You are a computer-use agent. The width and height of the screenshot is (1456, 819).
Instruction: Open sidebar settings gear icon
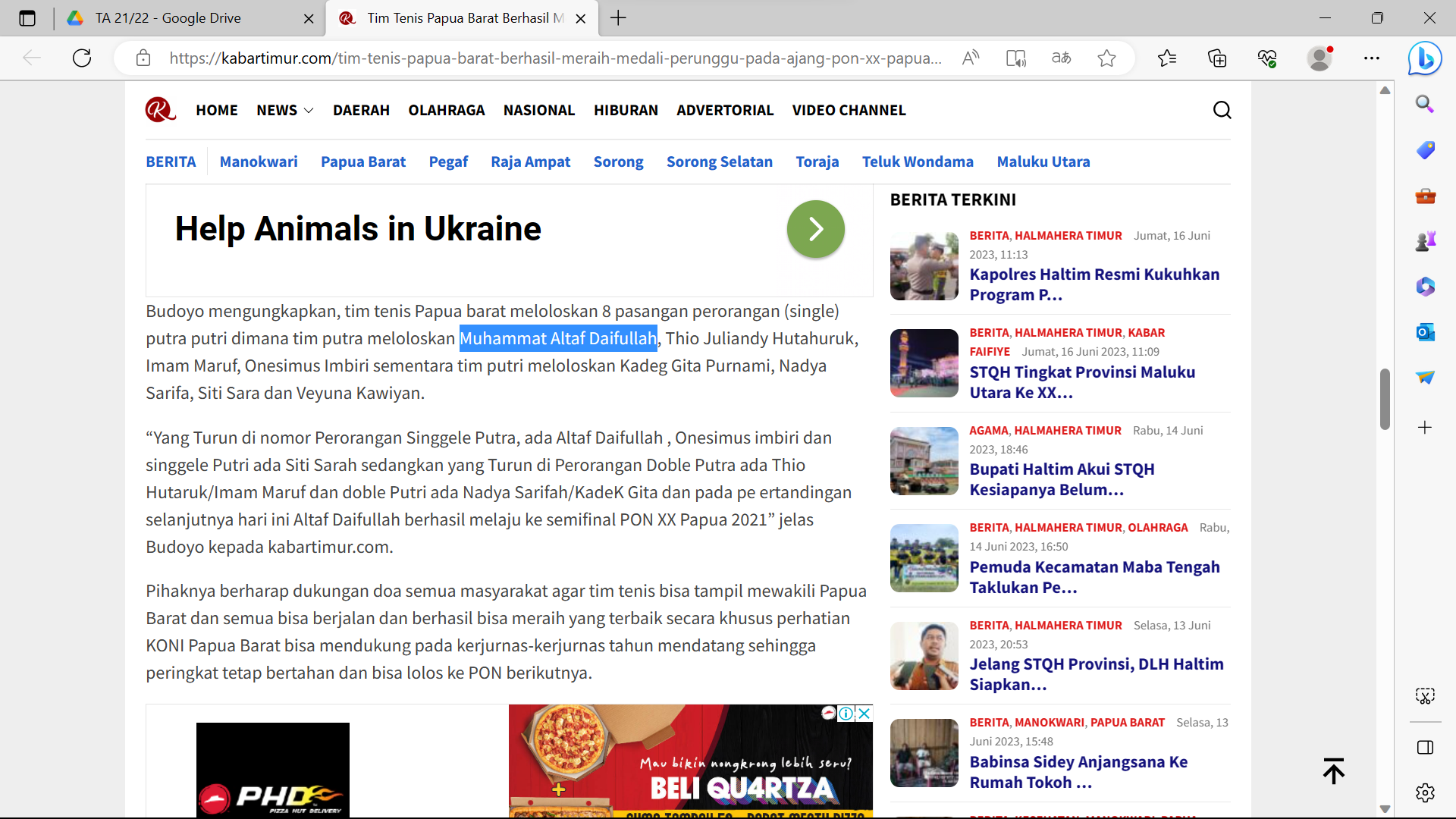[1425, 793]
